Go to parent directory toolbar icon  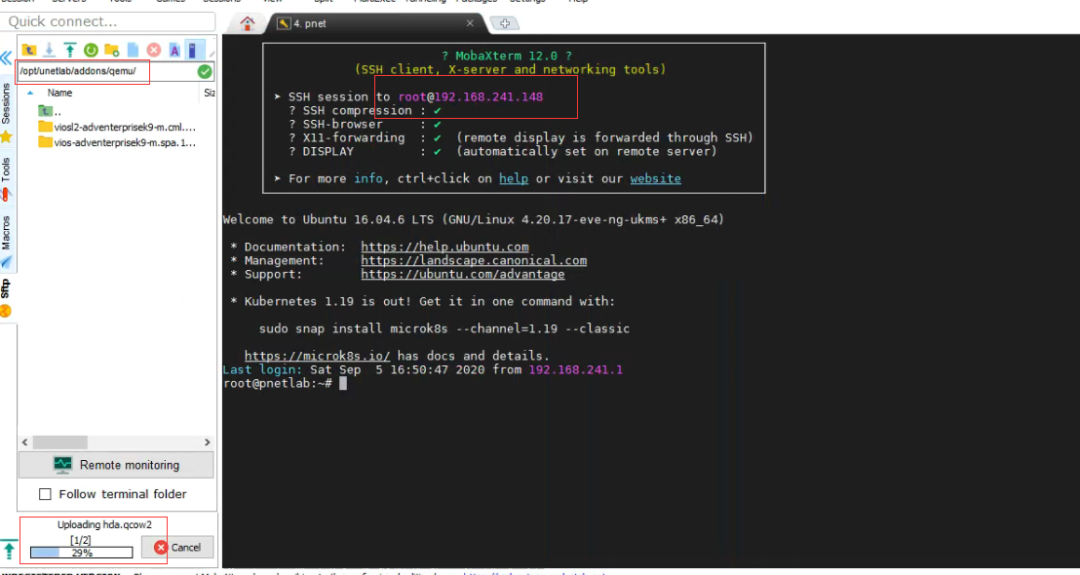pyautogui.click(x=29, y=50)
